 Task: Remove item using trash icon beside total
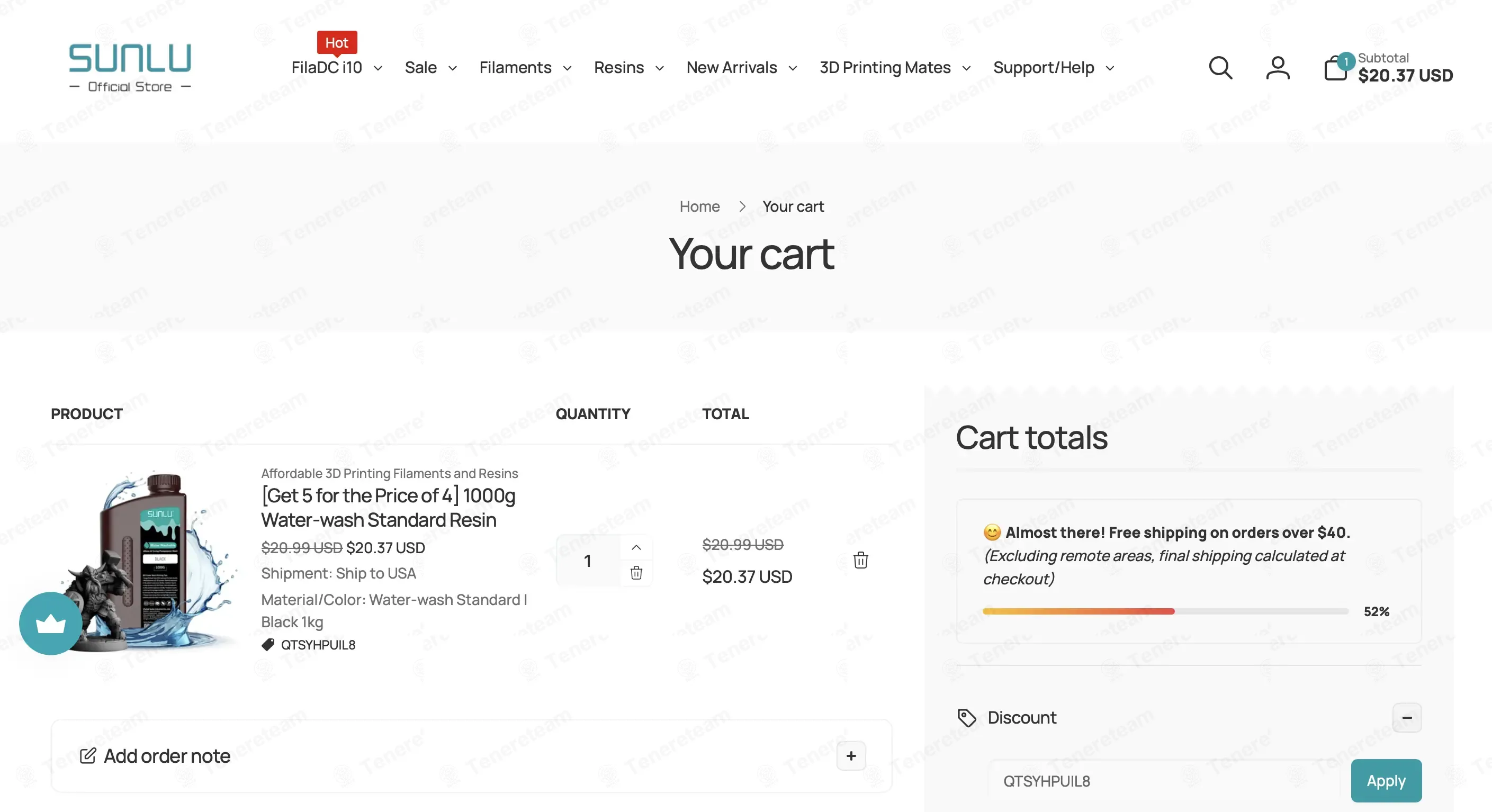[861, 560]
